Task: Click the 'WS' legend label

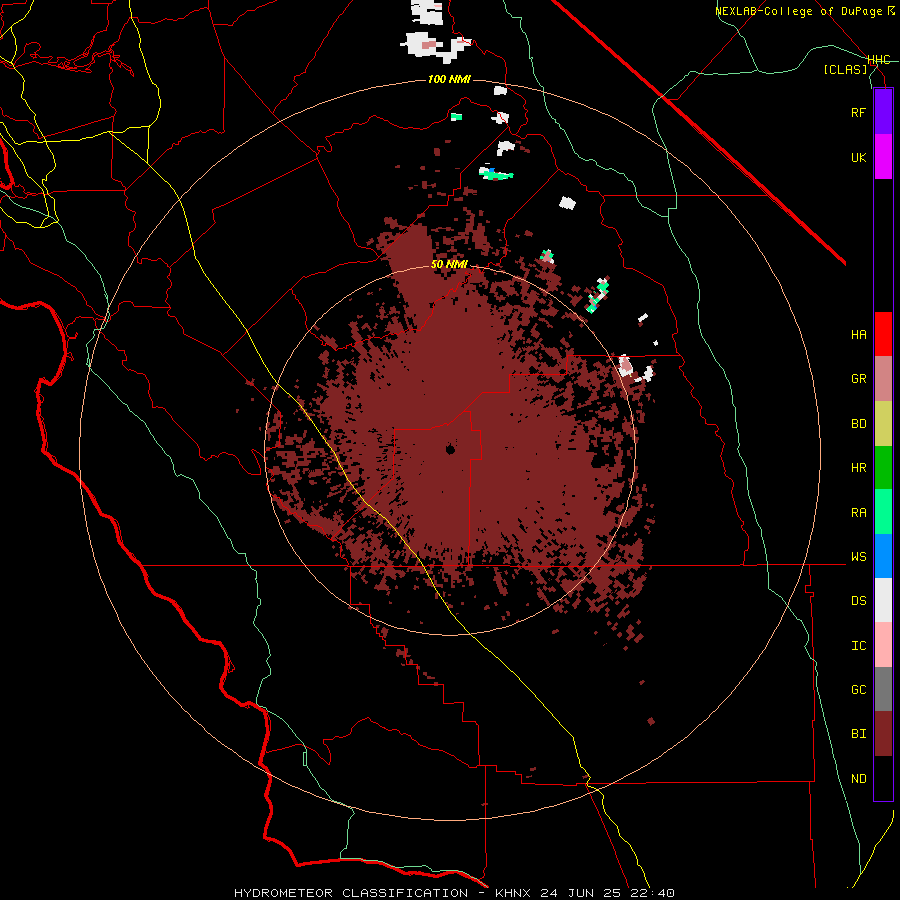Action: [859, 557]
